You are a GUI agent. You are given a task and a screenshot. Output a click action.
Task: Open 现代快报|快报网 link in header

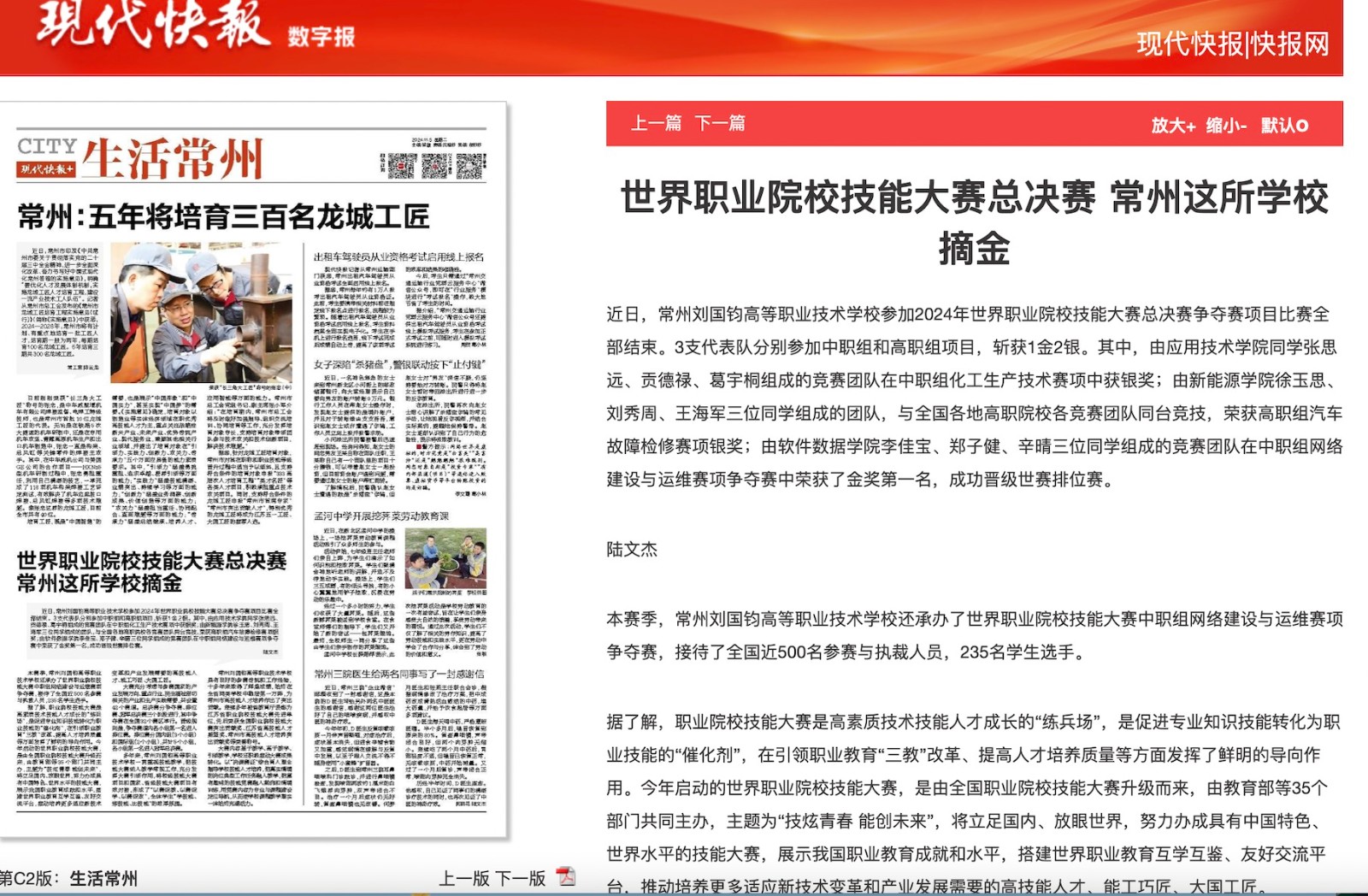tap(1233, 44)
